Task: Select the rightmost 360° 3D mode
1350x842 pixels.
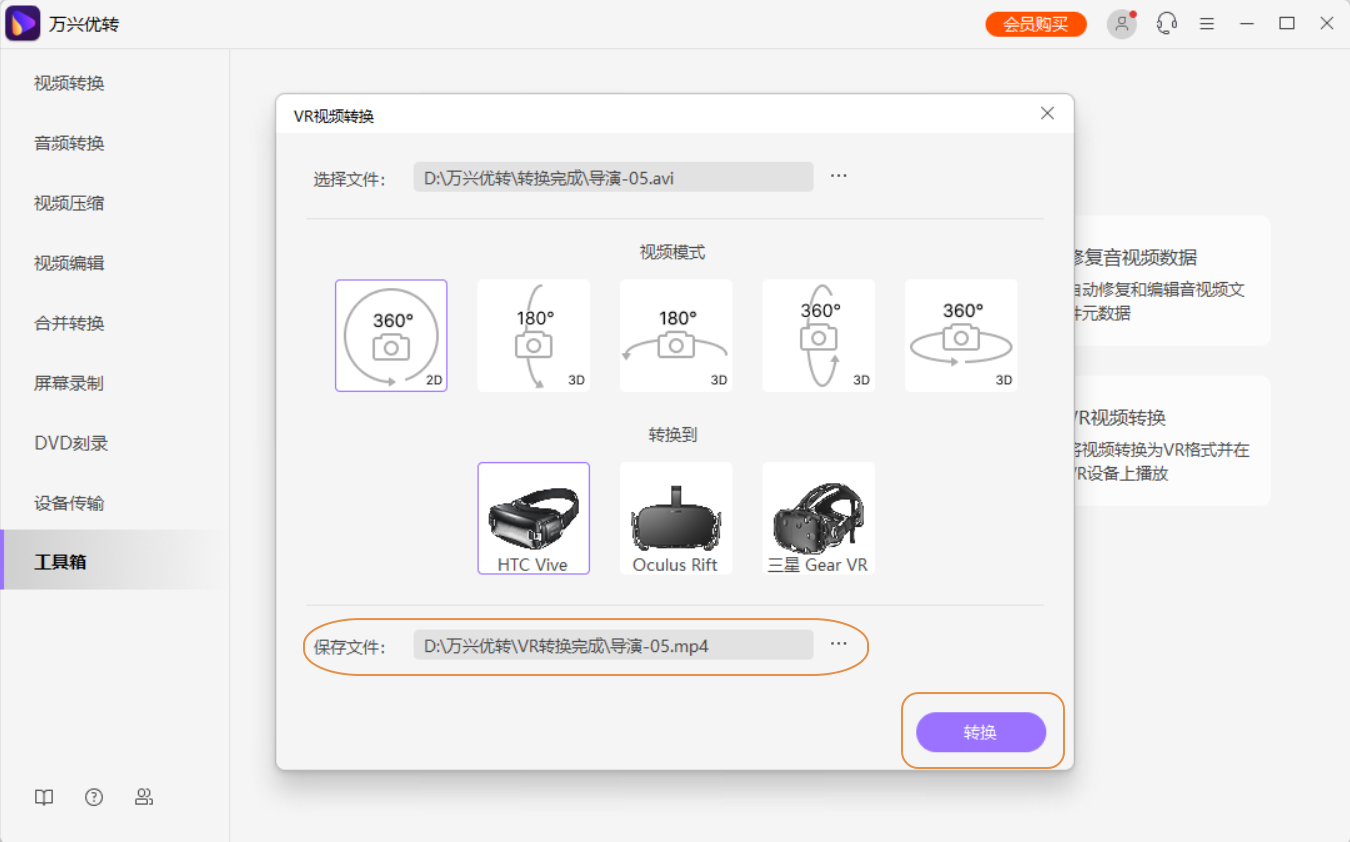Action: (x=960, y=335)
